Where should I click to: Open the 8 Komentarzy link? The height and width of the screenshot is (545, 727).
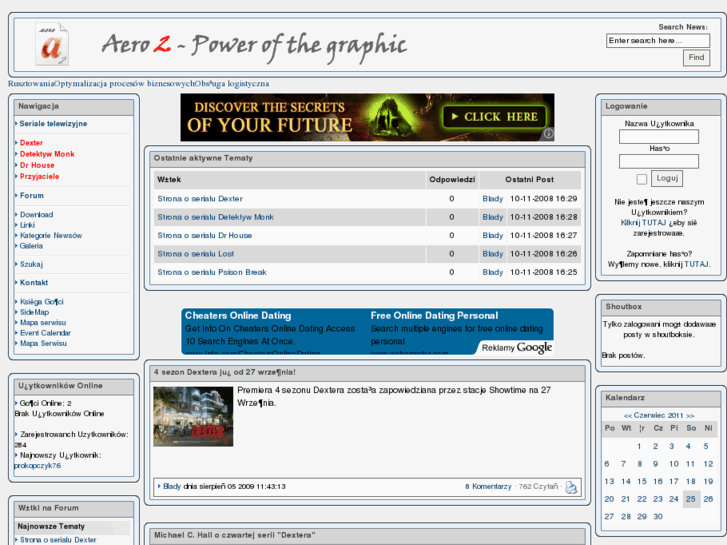coord(488,487)
